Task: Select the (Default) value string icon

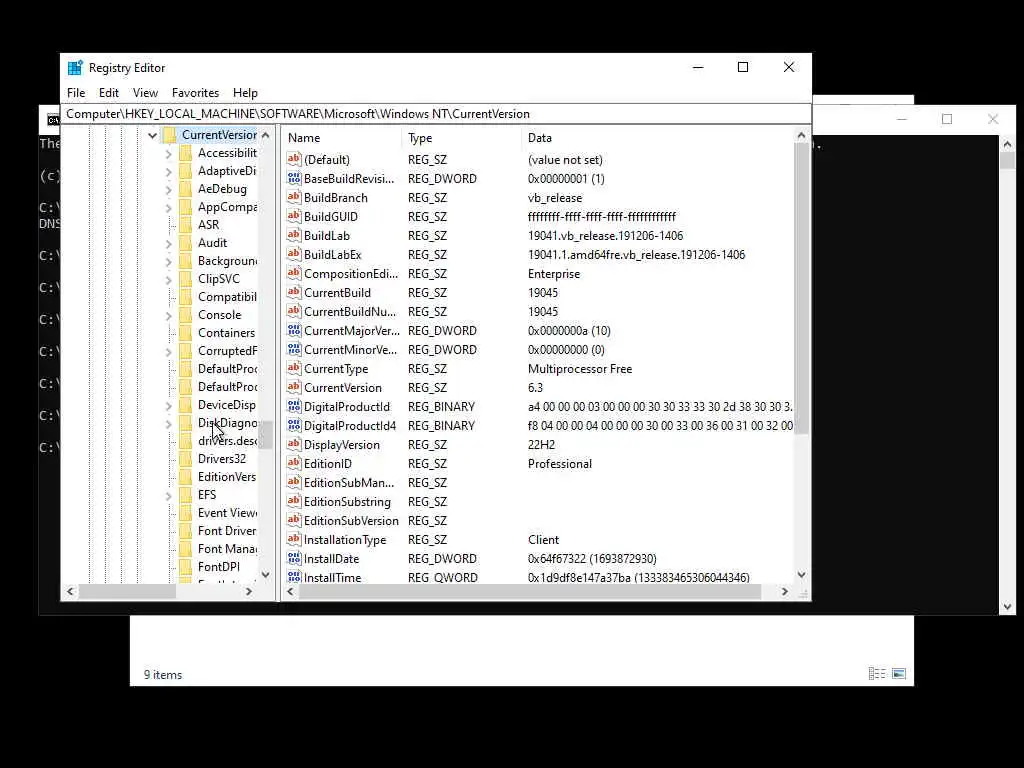Action: tap(294, 159)
